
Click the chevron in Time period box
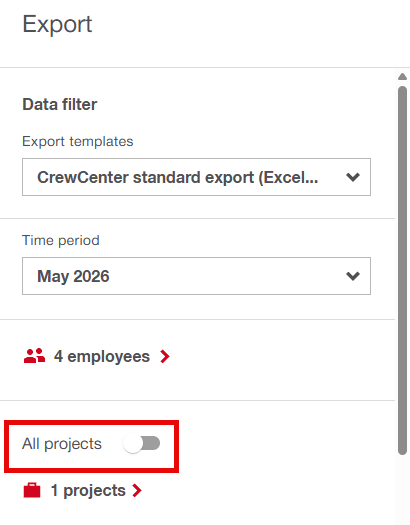353,276
